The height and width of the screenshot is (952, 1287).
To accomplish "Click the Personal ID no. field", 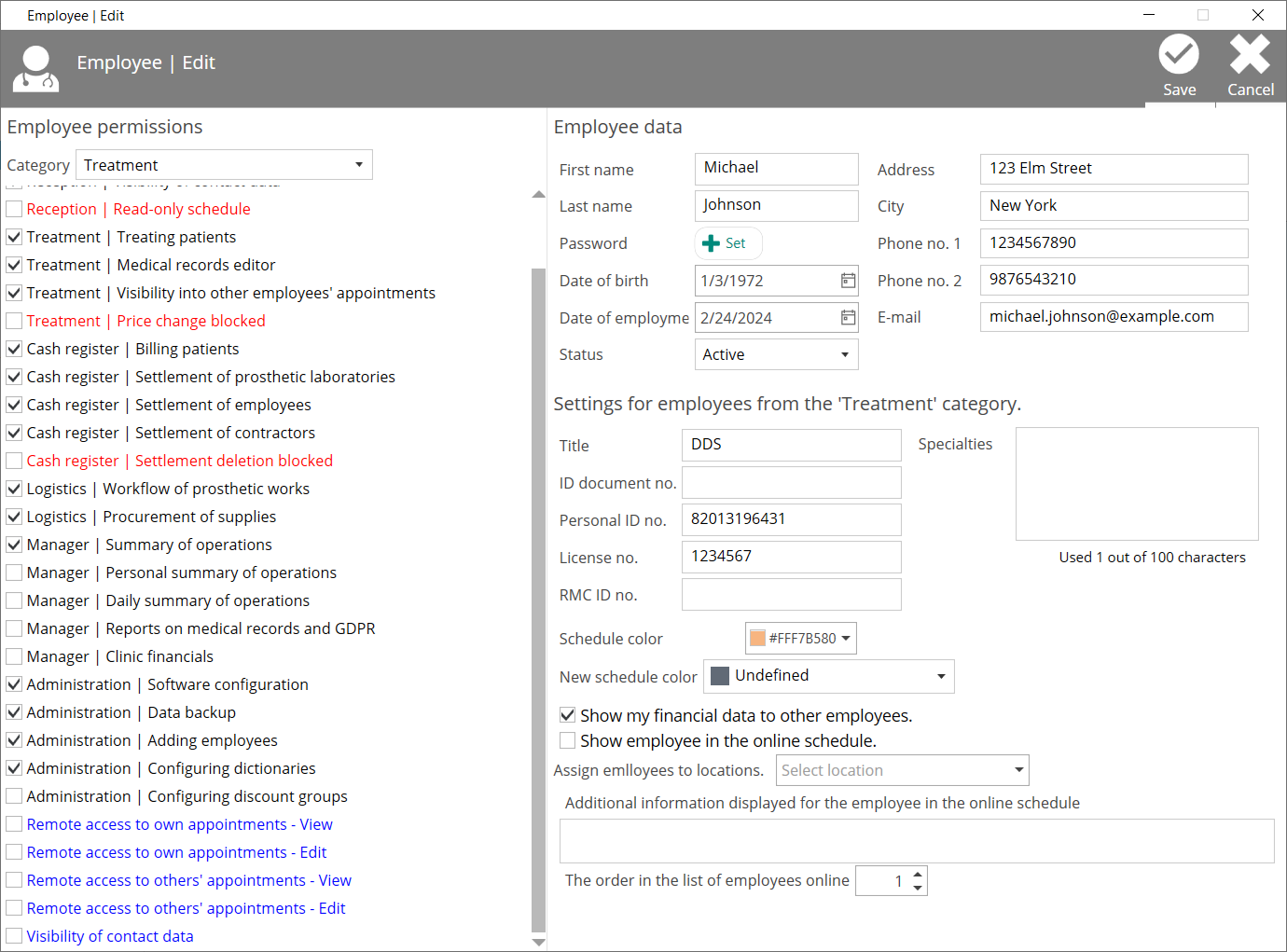I will point(792,519).
